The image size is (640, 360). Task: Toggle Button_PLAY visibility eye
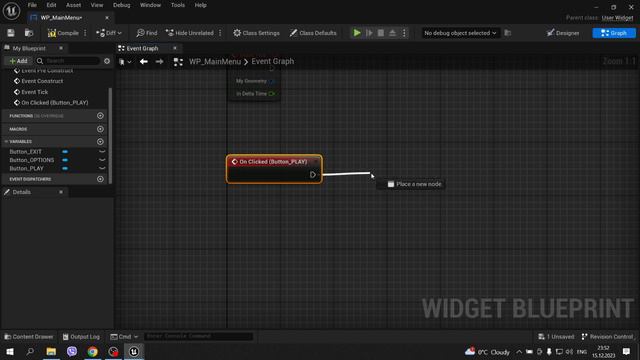tap(102, 169)
